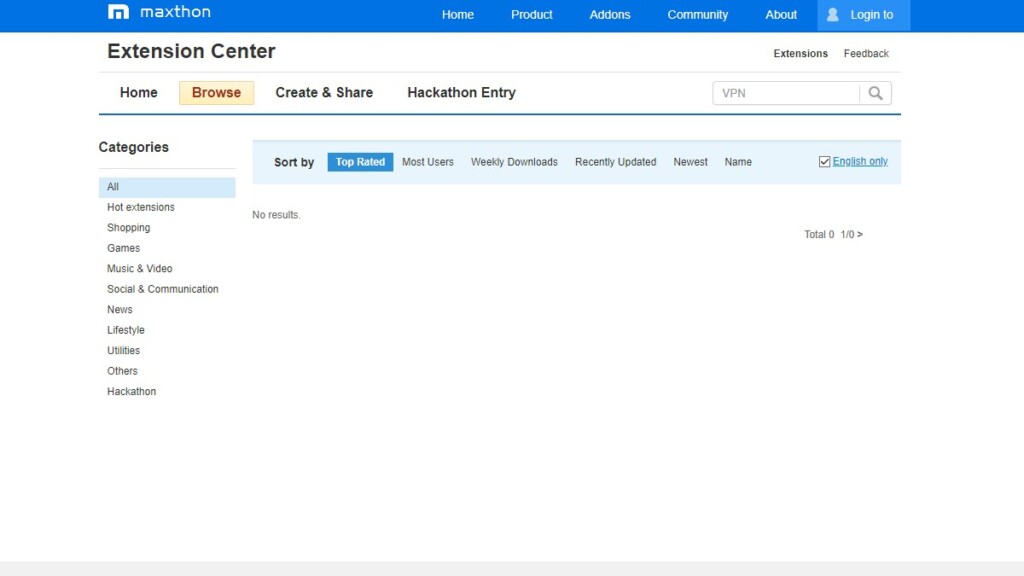The image size is (1024, 576).
Task: Click the user avatar icon beside Login
Action: [x=833, y=14]
